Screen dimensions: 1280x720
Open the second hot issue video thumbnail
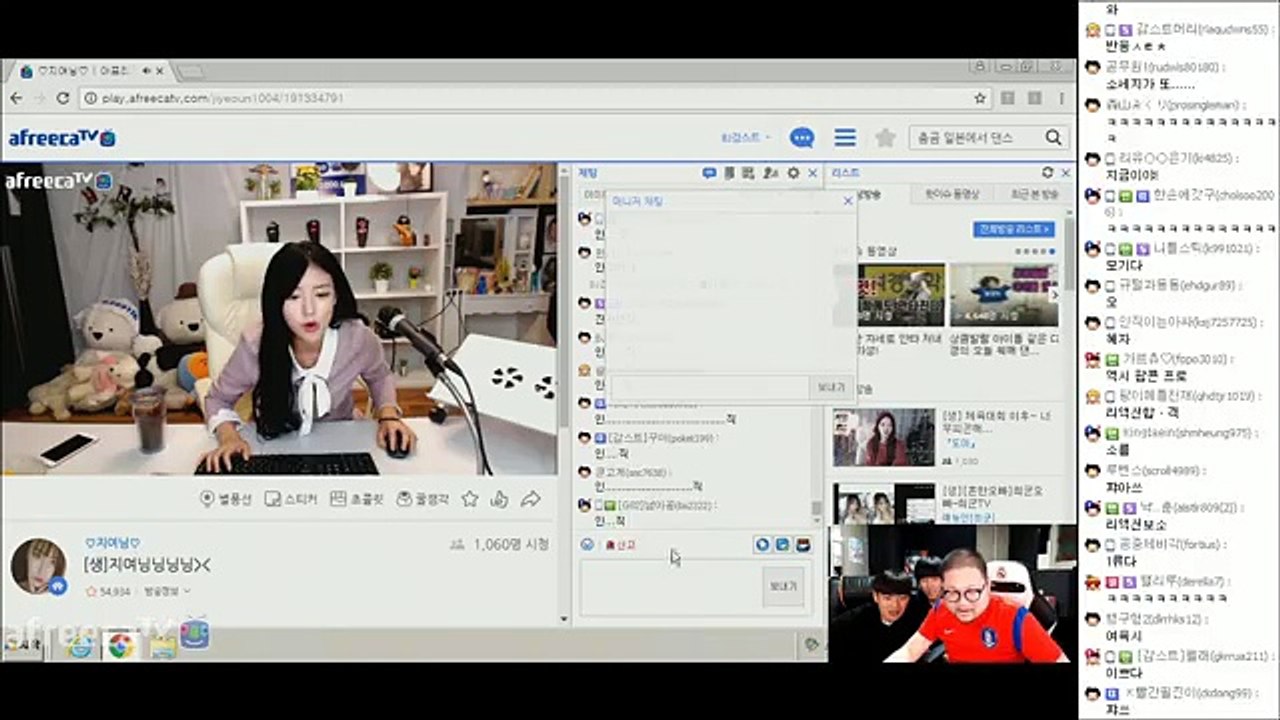point(1005,295)
